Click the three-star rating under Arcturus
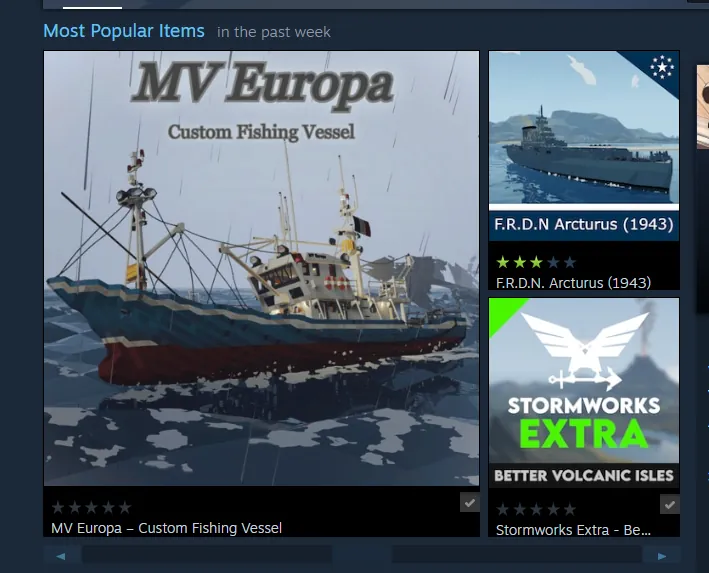The width and height of the screenshot is (709, 573). point(536,262)
